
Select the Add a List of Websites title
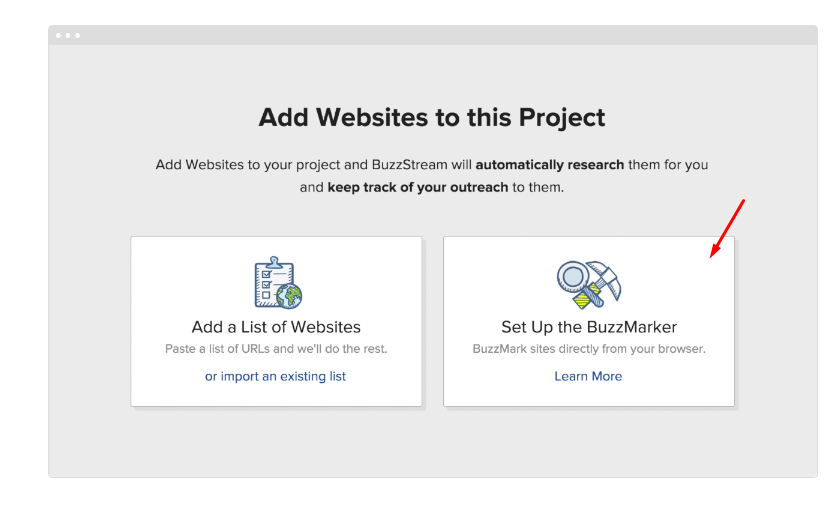tap(276, 327)
